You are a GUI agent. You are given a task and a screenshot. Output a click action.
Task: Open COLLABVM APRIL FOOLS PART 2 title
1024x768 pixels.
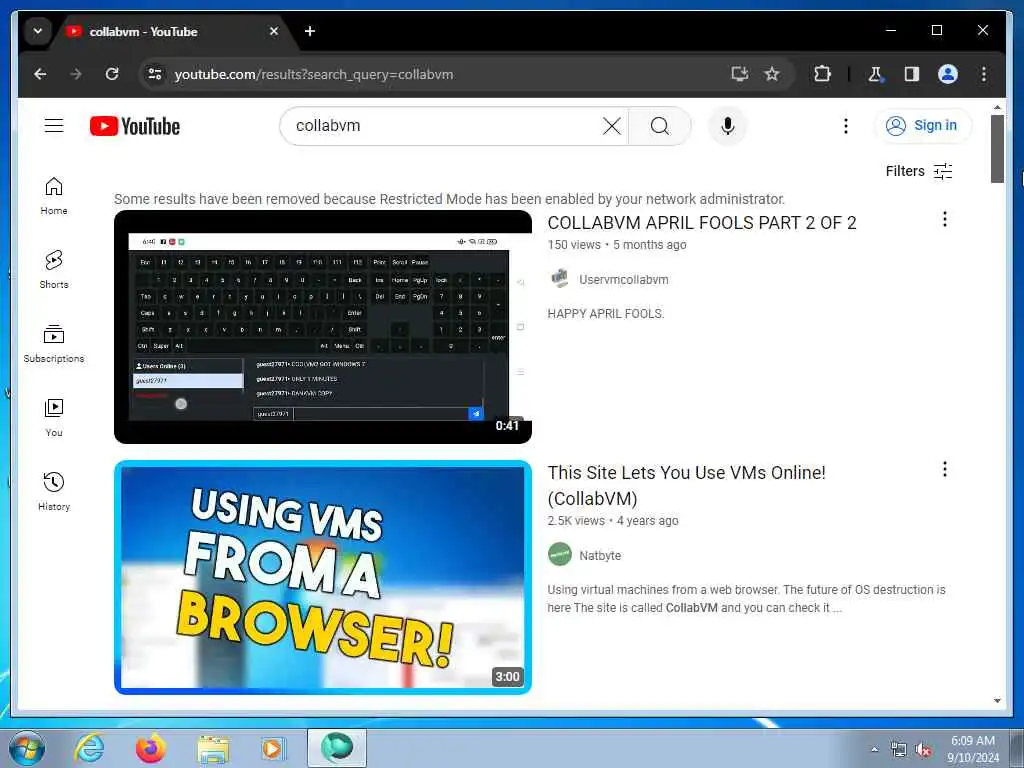[702, 223]
